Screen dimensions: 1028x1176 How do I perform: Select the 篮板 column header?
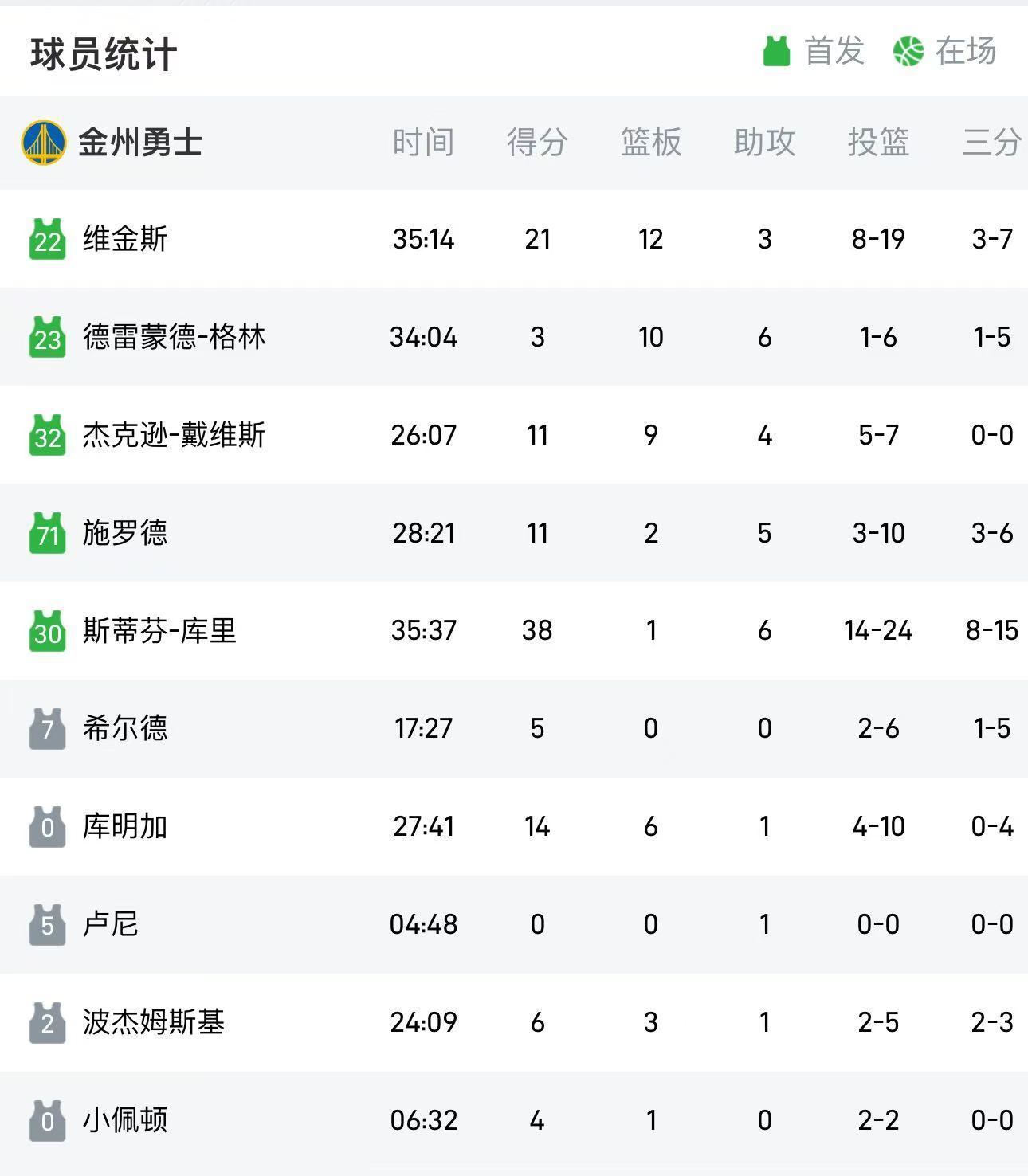(651, 143)
